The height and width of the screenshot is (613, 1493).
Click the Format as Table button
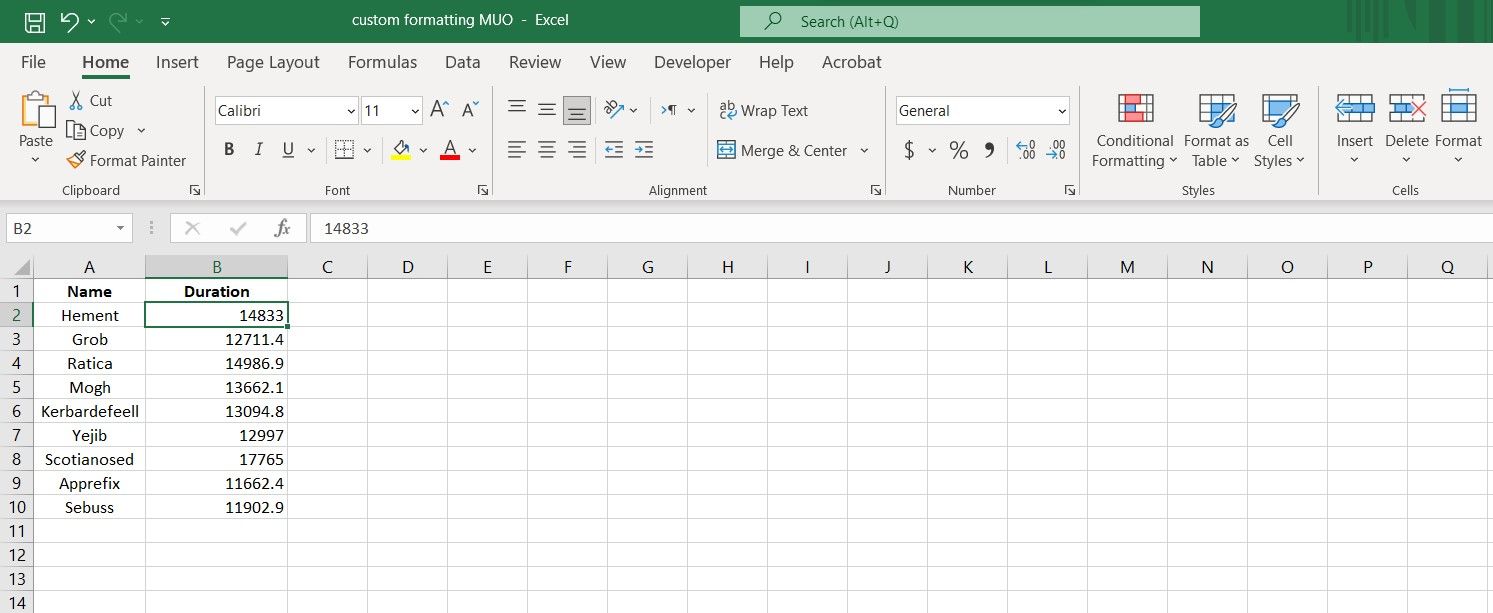[1216, 130]
